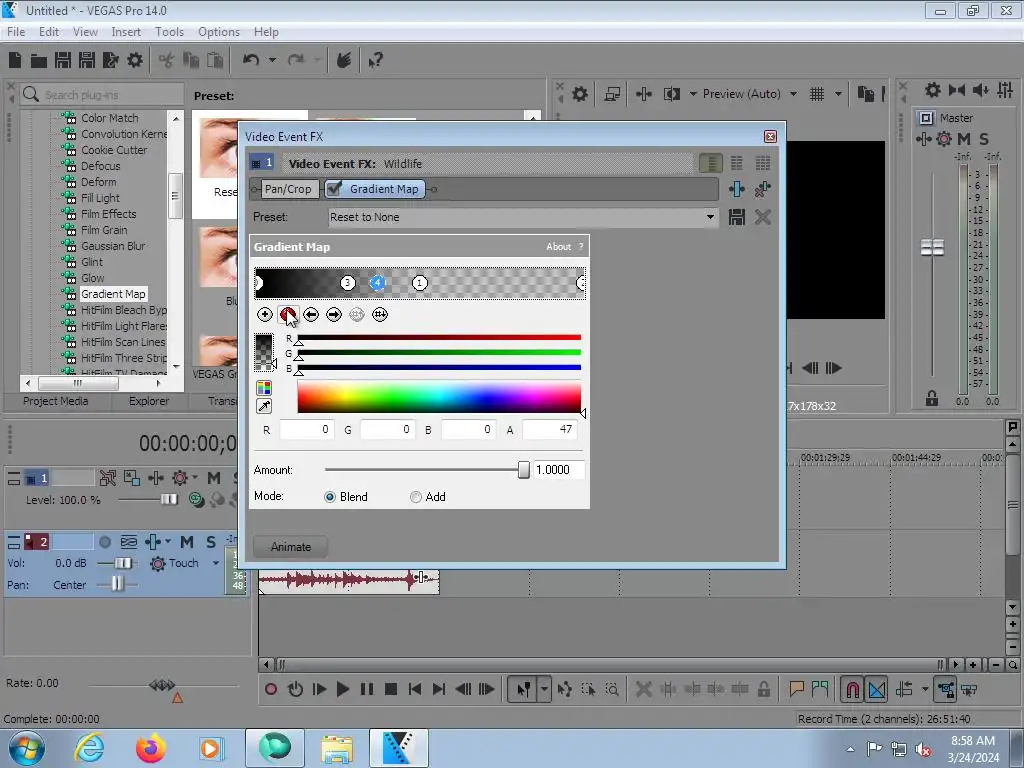Switch to the Explorer tab
Screen dimensions: 1024x768
tap(149, 401)
